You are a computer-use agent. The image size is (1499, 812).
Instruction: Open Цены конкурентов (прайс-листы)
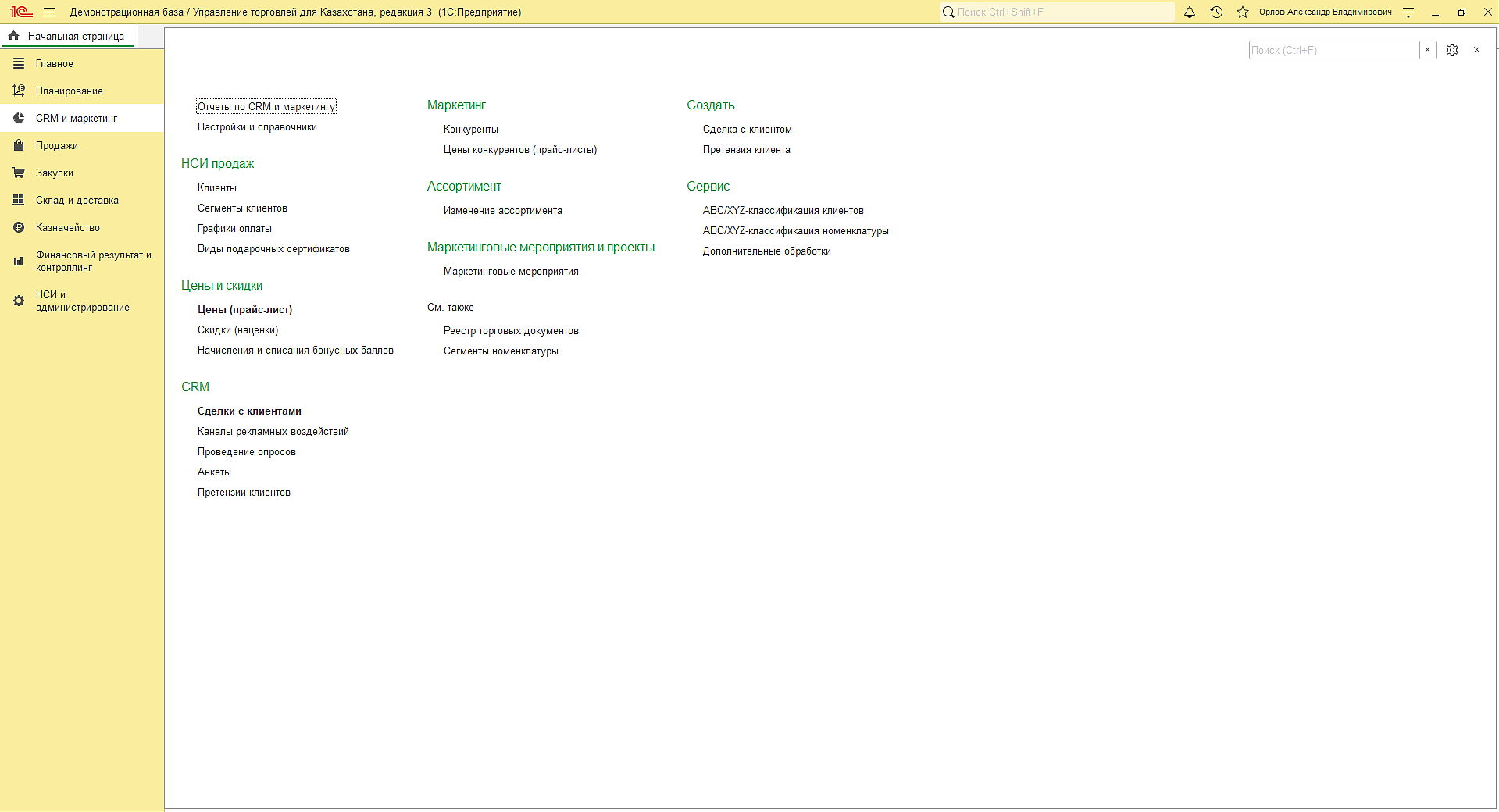point(520,149)
